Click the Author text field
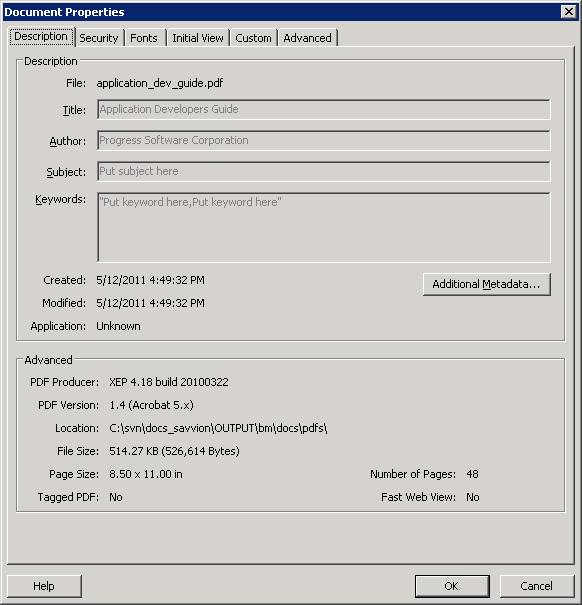582x605 pixels. (323, 140)
